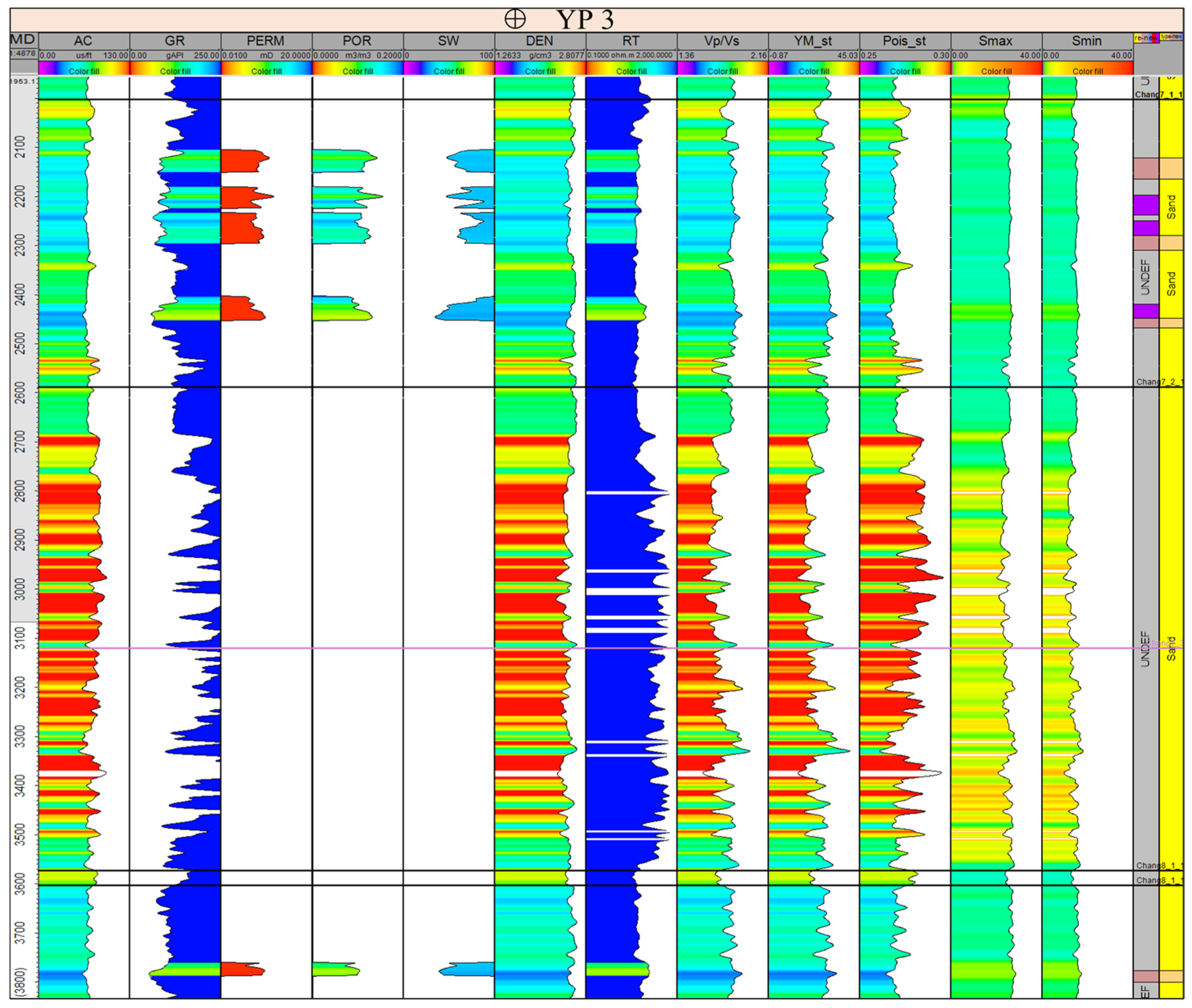Click the PERM track title
The width and height of the screenshot is (1192, 1008).
(x=266, y=40)
